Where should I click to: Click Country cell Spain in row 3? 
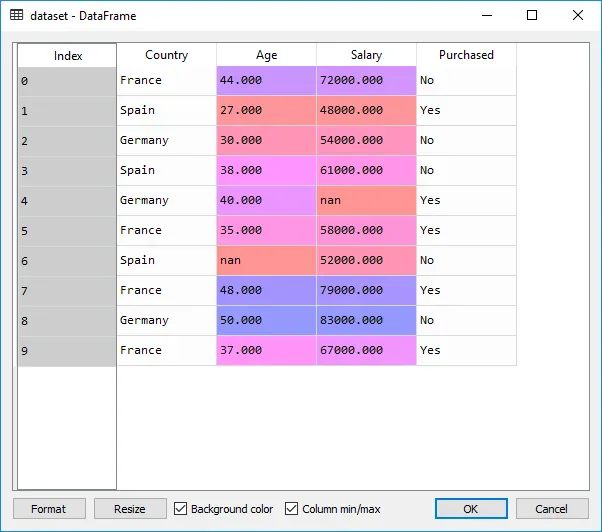167,170
